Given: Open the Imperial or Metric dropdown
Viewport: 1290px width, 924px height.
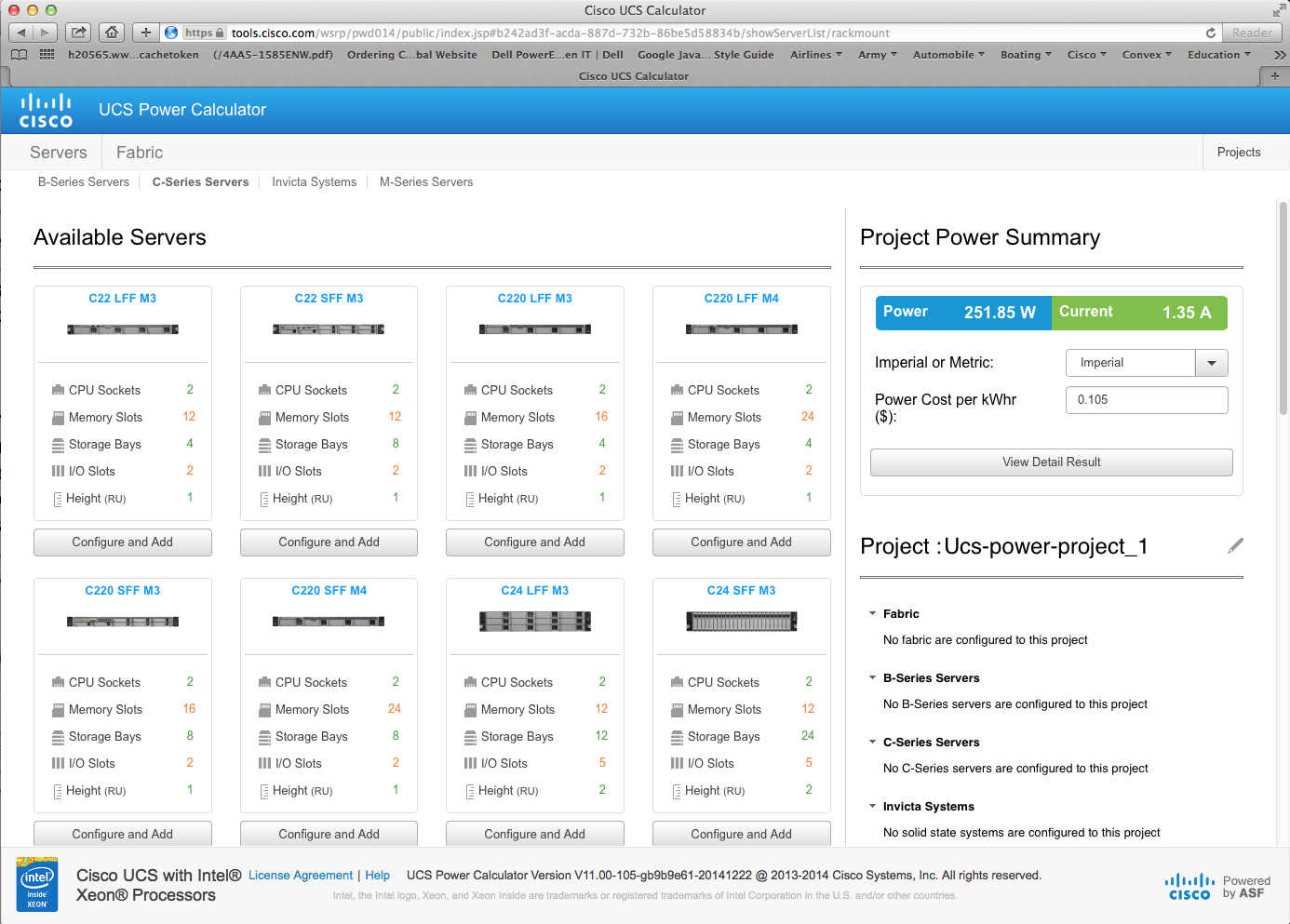Looking at the screenshot, I should 1211,363.
